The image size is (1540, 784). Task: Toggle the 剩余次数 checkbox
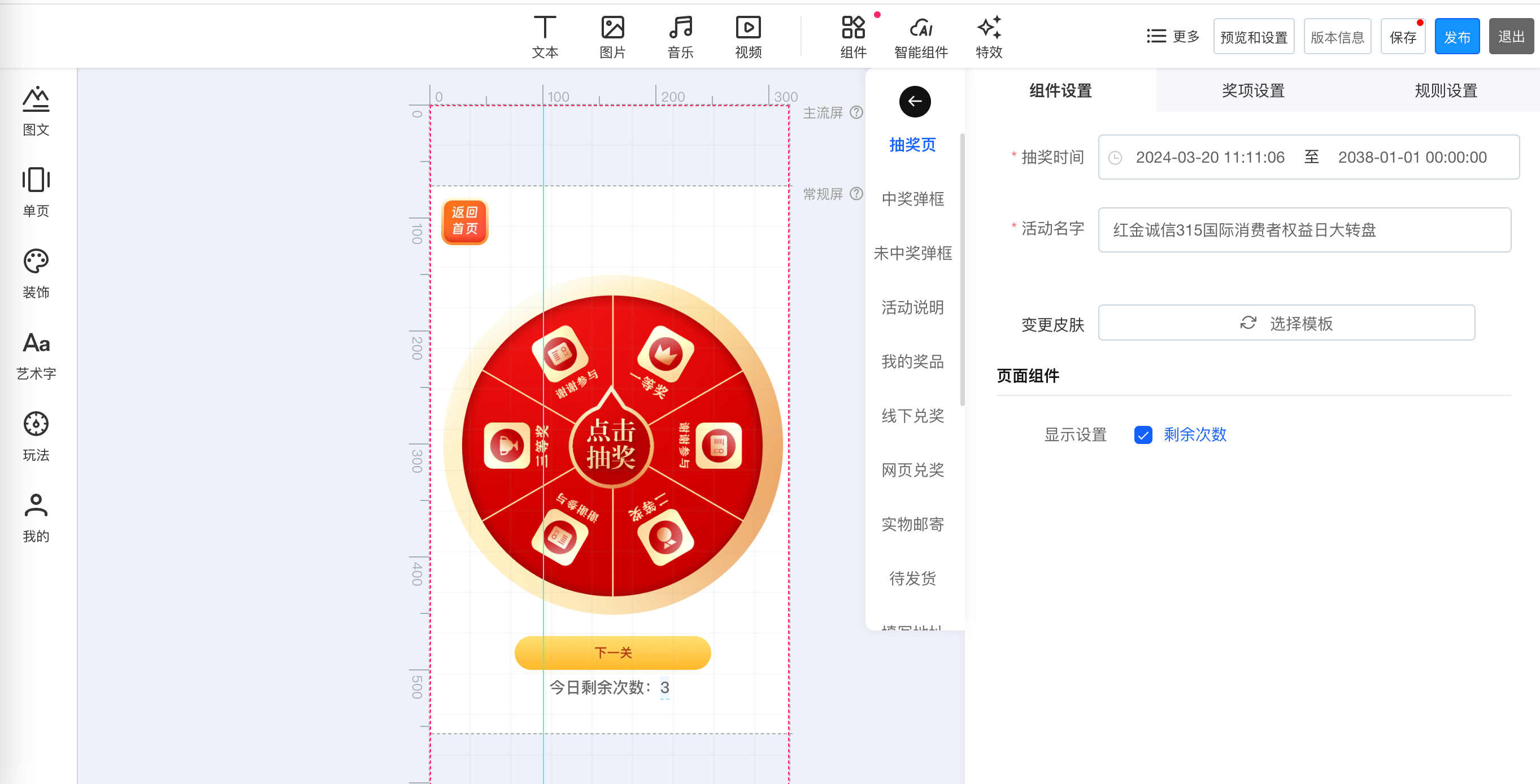pos(1143,434)
